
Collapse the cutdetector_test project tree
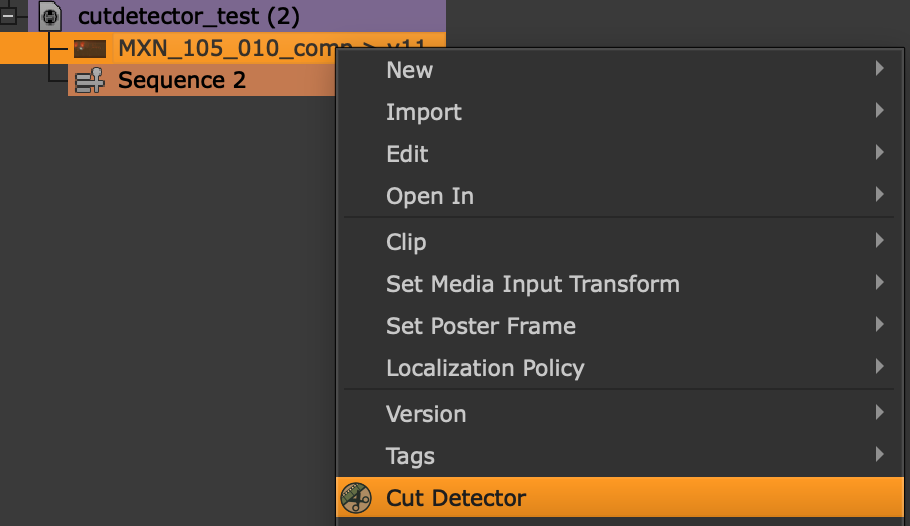[8, 16]
